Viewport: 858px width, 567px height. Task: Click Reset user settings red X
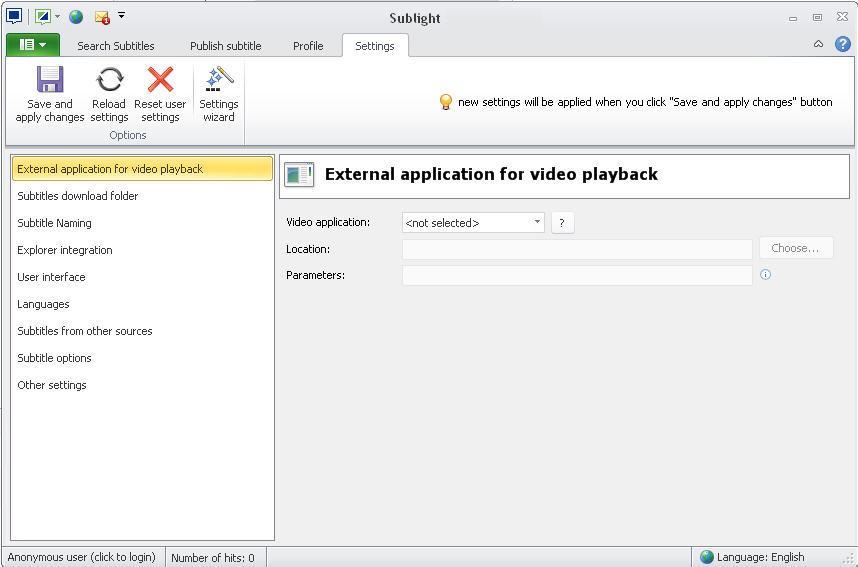[160, 79]
